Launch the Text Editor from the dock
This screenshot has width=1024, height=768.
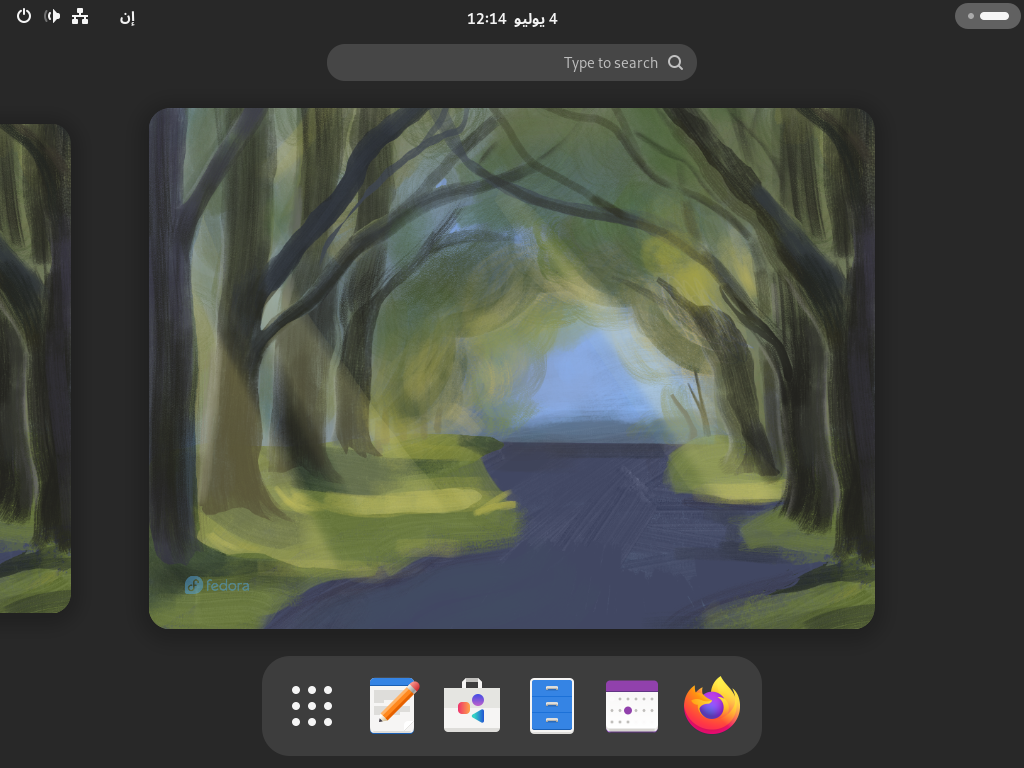click(393, 706)
